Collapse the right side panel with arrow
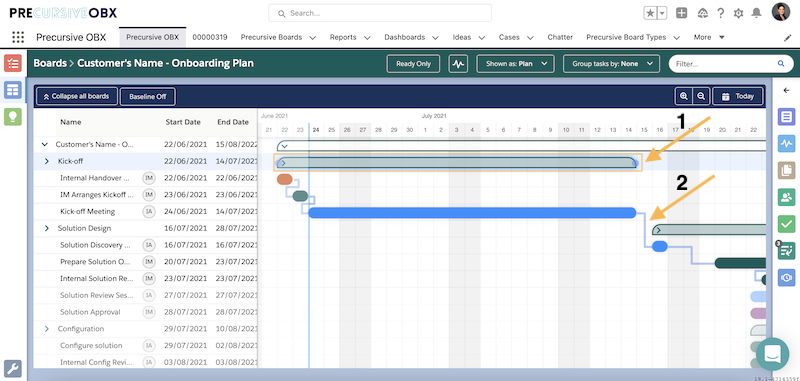Screen dimensions: 800x381 click(786, 90)
